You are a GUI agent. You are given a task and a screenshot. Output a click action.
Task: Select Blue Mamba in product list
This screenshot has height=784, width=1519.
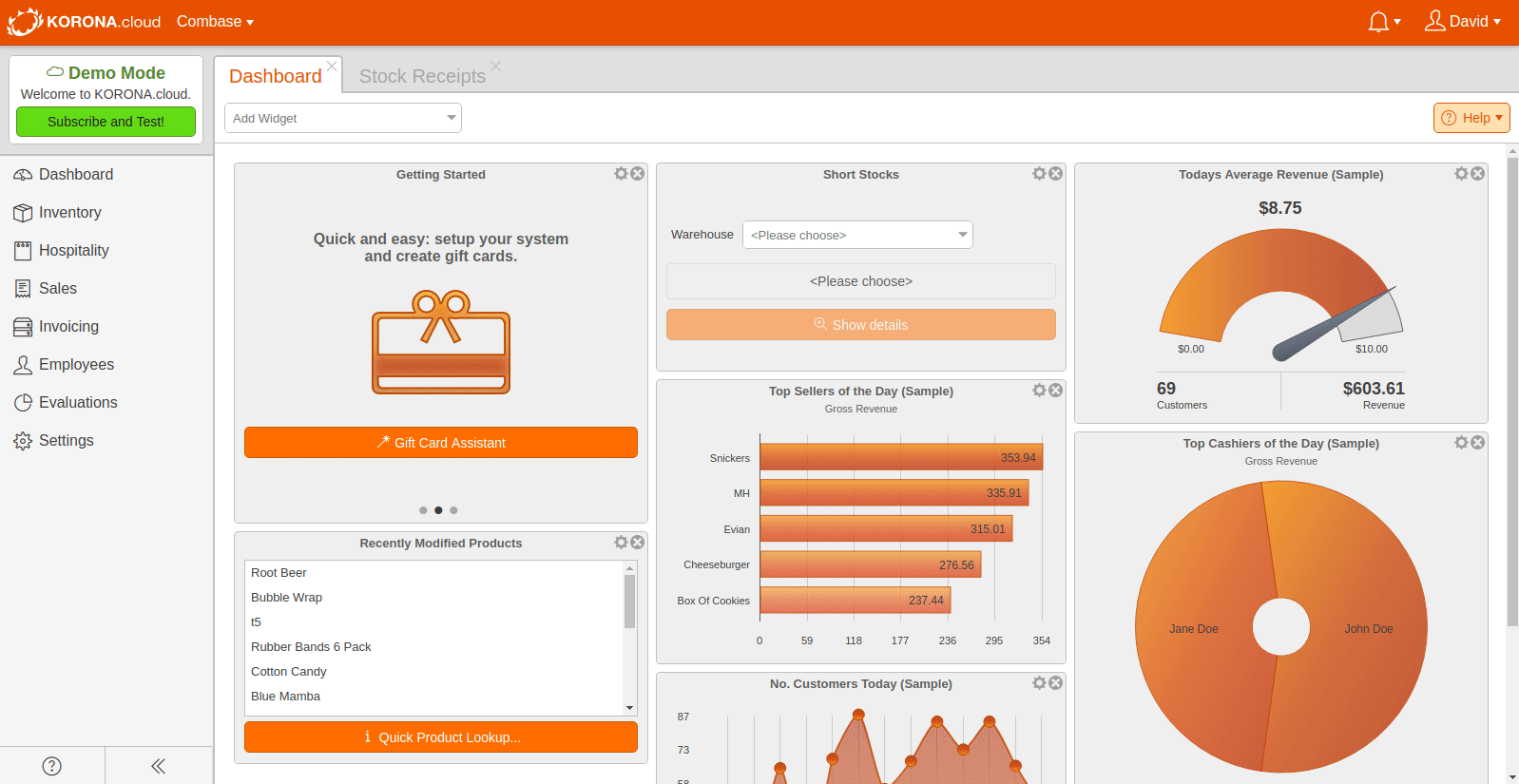433,697
